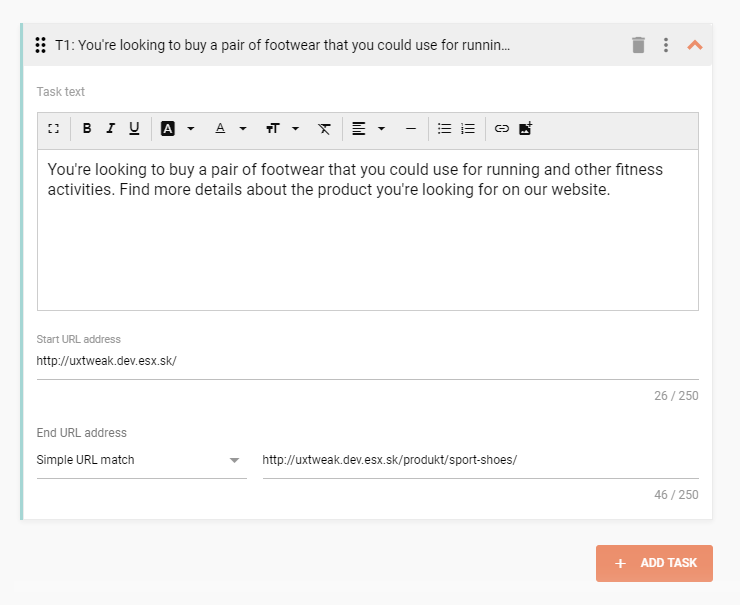Collapse the T1 task panel
The height and width of the screenshot is (605, 740).
695,45
